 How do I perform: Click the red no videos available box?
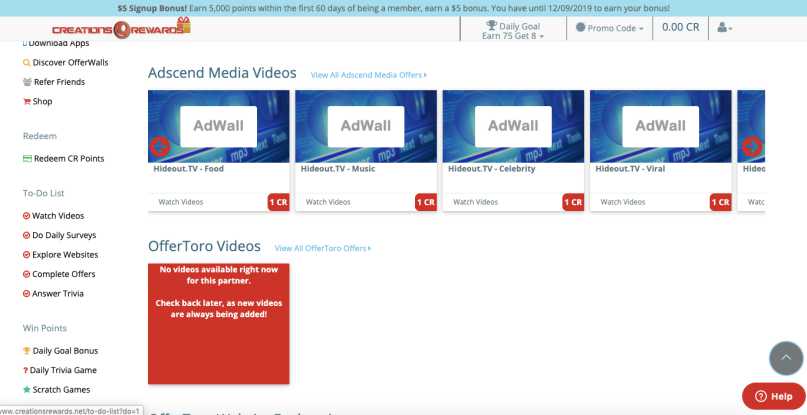tap(219, 324)
